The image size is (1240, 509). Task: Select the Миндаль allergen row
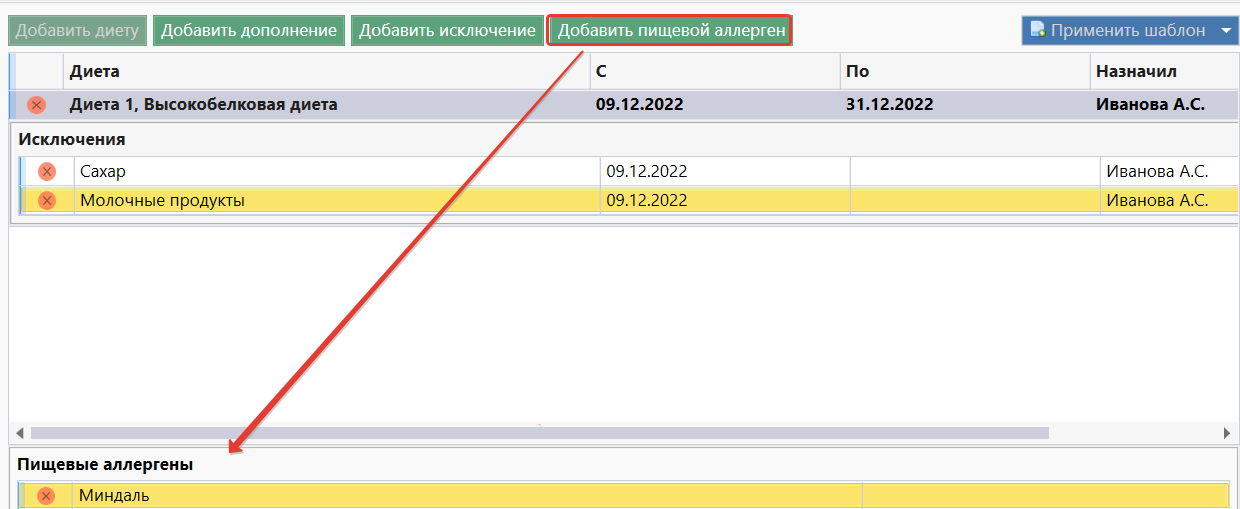[115, 495]
